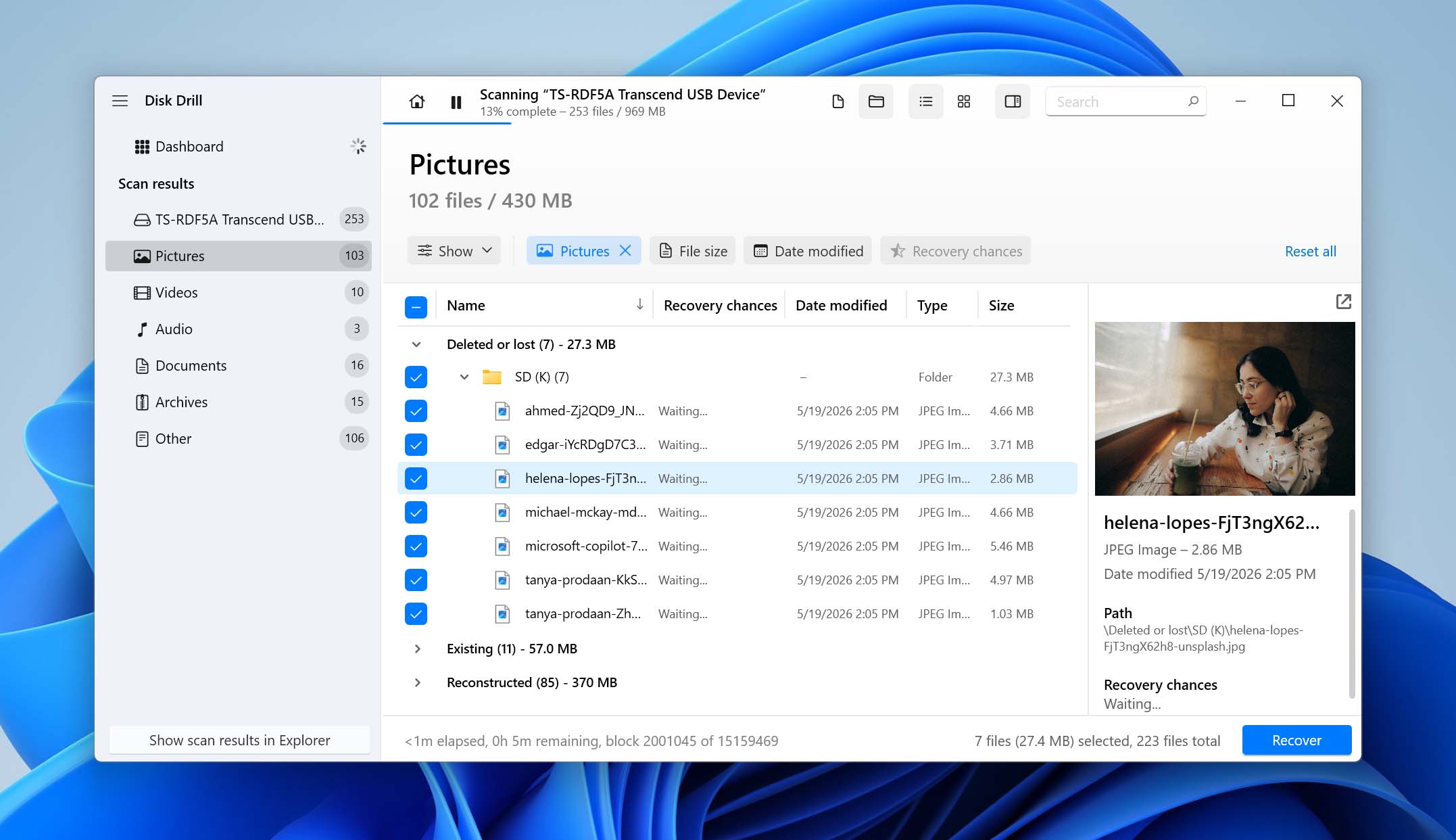1456x840 pixels.
Task: Uncheck the edgar-iYcRDgD7C3 file checkbox
Action: [x=416, y=445]
